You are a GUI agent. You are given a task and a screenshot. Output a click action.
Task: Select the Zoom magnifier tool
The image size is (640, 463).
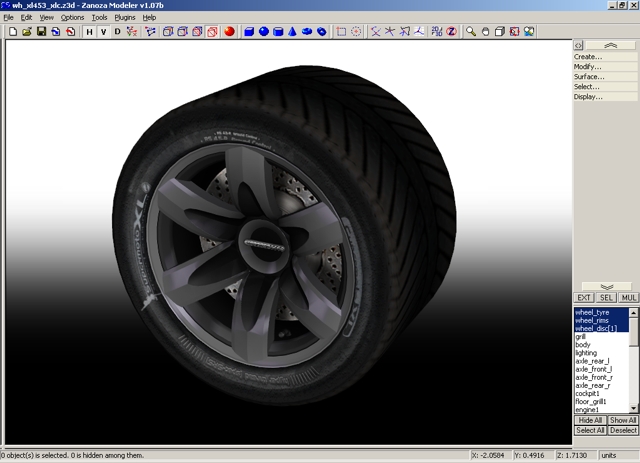pos(471,32)
